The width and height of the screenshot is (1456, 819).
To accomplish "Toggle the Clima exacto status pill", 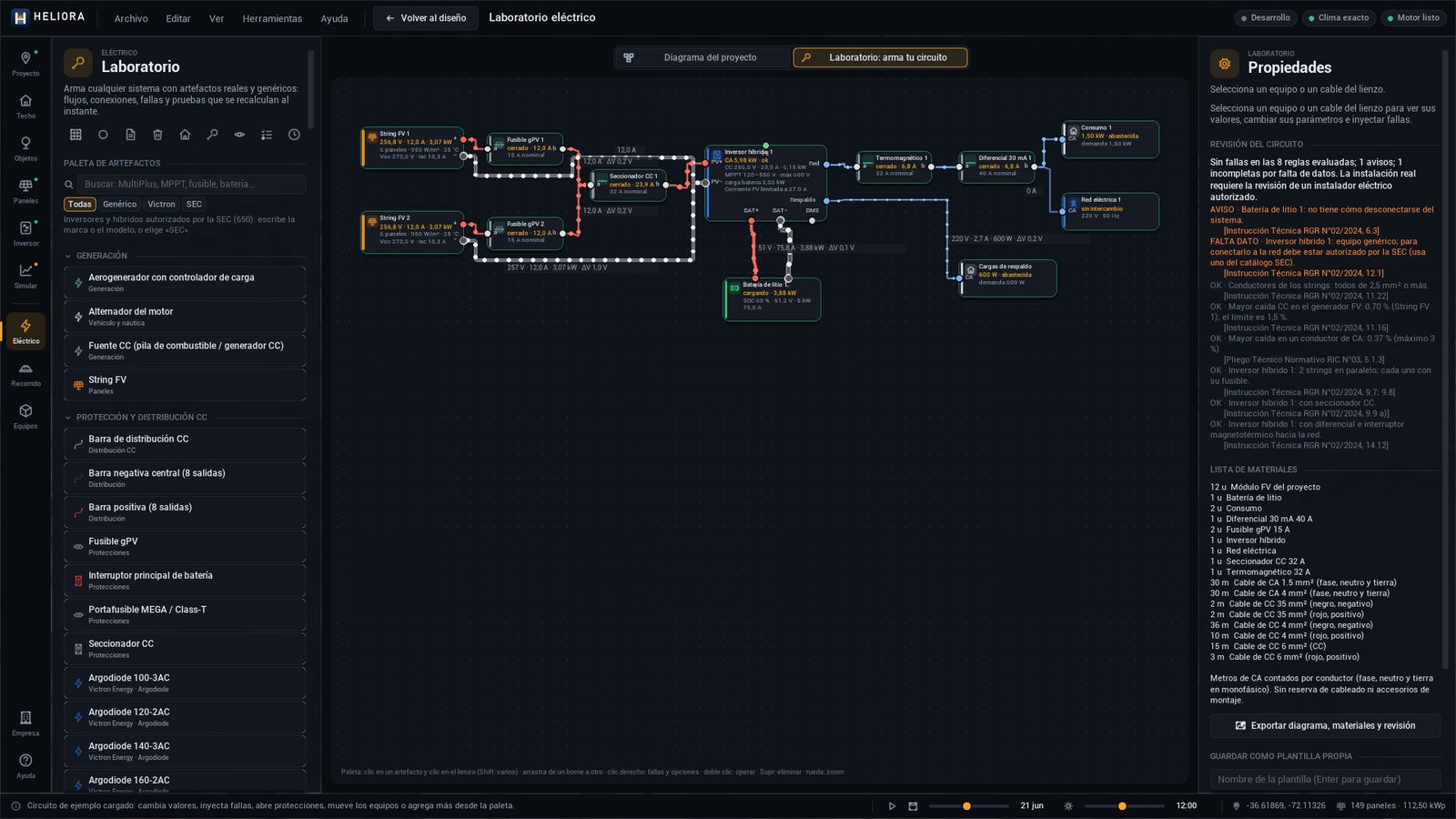I will coord(1338,18).
